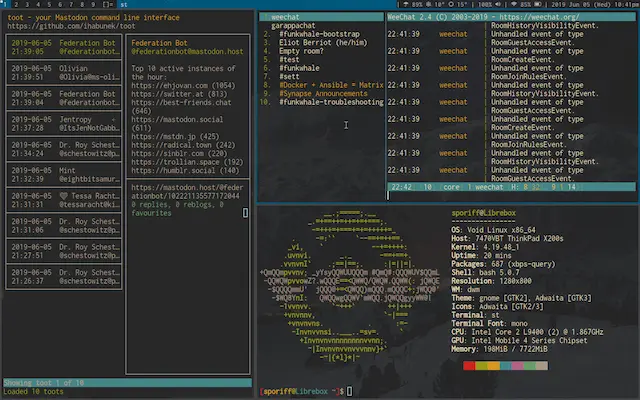Switch to dwm tag 9

click(x=93, y=4)
